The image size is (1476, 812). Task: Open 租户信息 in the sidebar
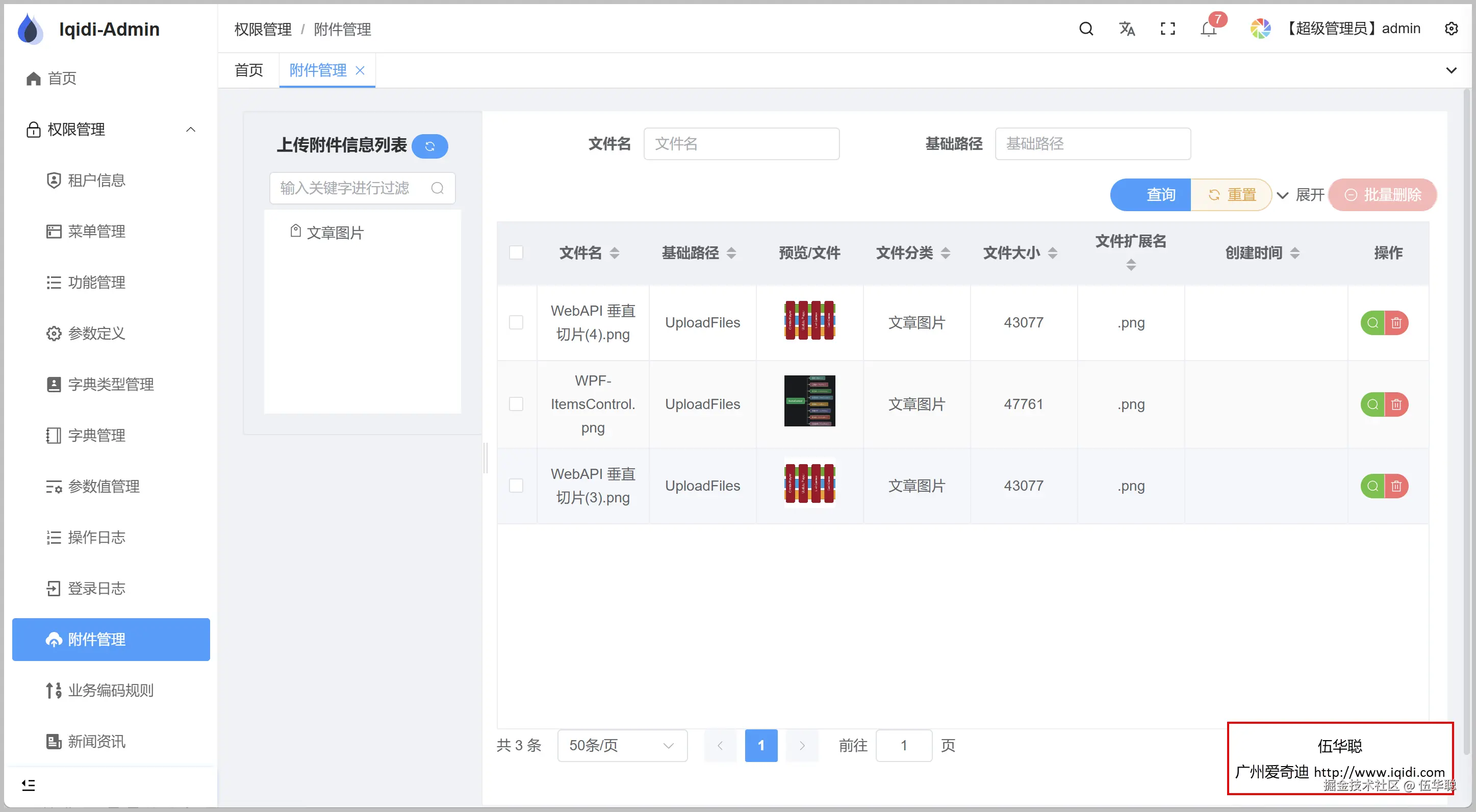pyautogui.click(x=111, y=181)
